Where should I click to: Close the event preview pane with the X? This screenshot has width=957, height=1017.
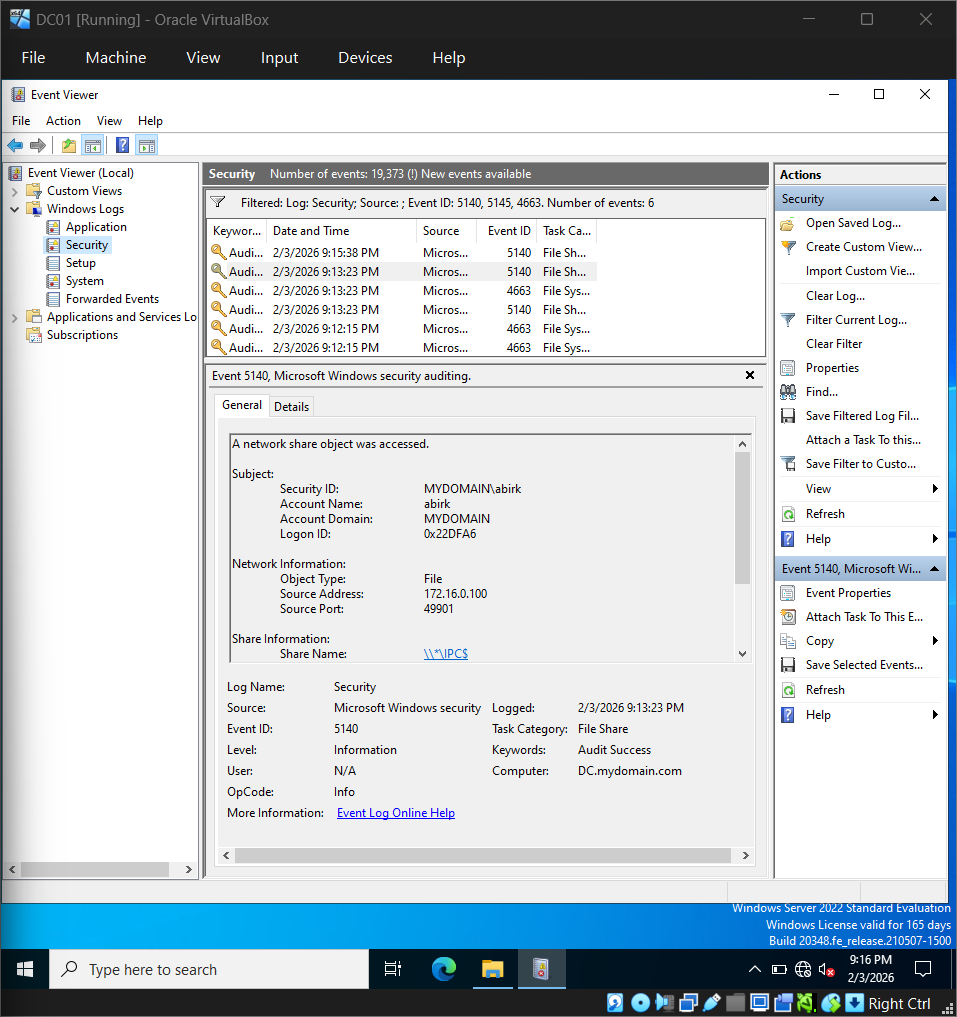(x=750, y=376)
